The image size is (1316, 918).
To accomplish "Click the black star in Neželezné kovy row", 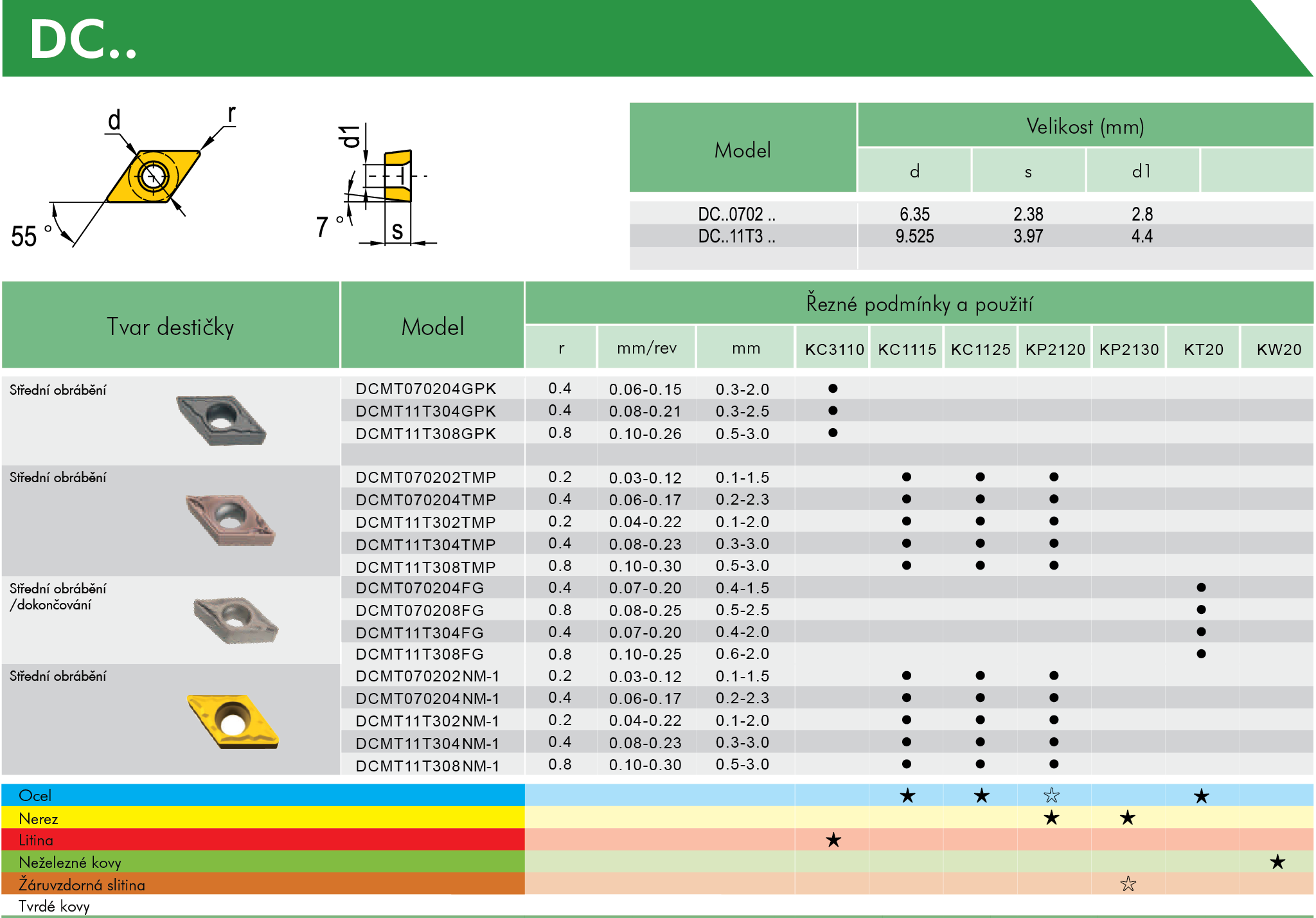I will pyautogui.click(x=1277, y=862).
